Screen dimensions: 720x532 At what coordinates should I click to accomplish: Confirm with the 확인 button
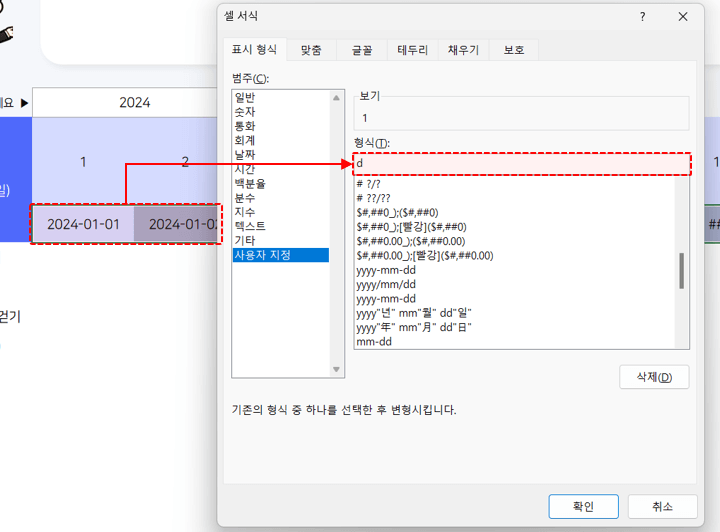pos(583,506)
